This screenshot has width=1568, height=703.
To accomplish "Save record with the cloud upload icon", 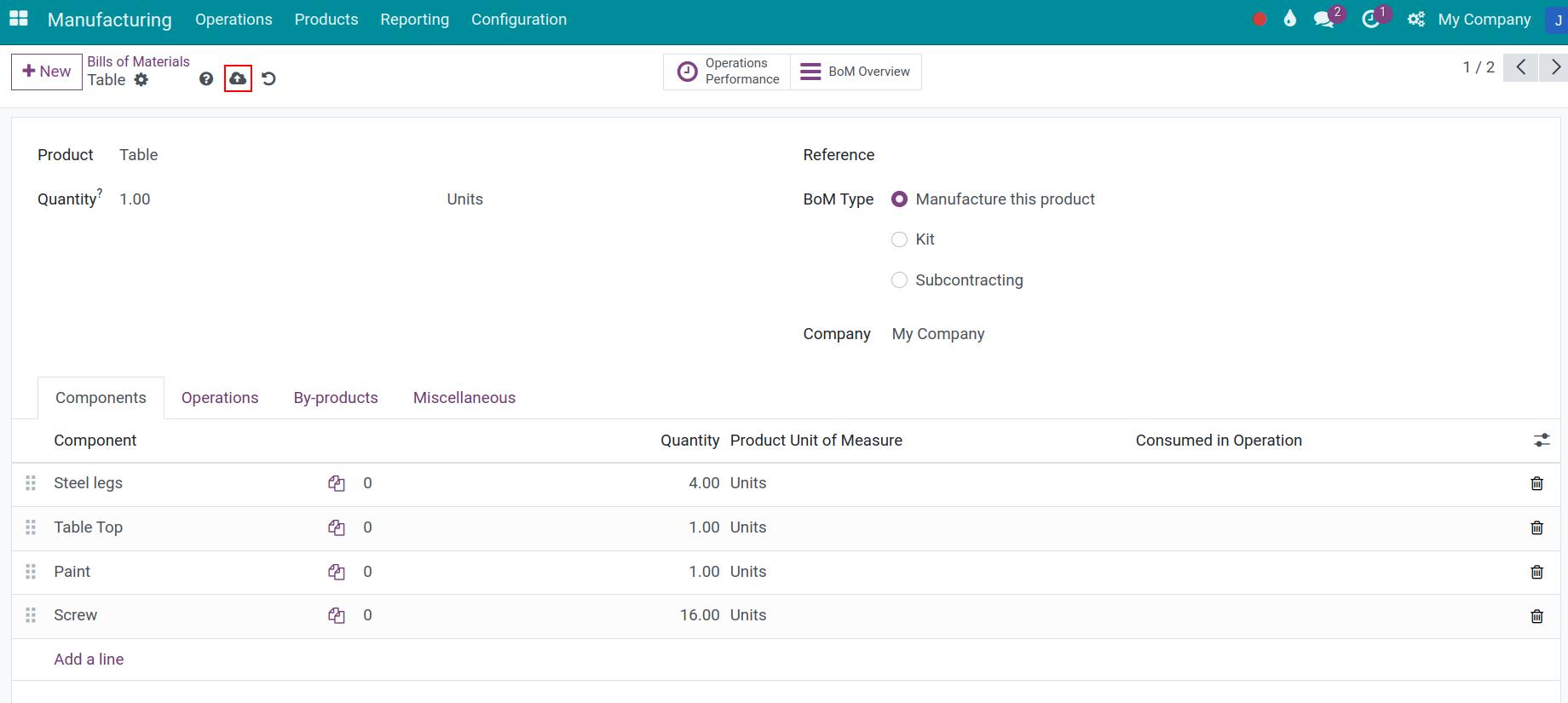I will [x=238, y=78].
